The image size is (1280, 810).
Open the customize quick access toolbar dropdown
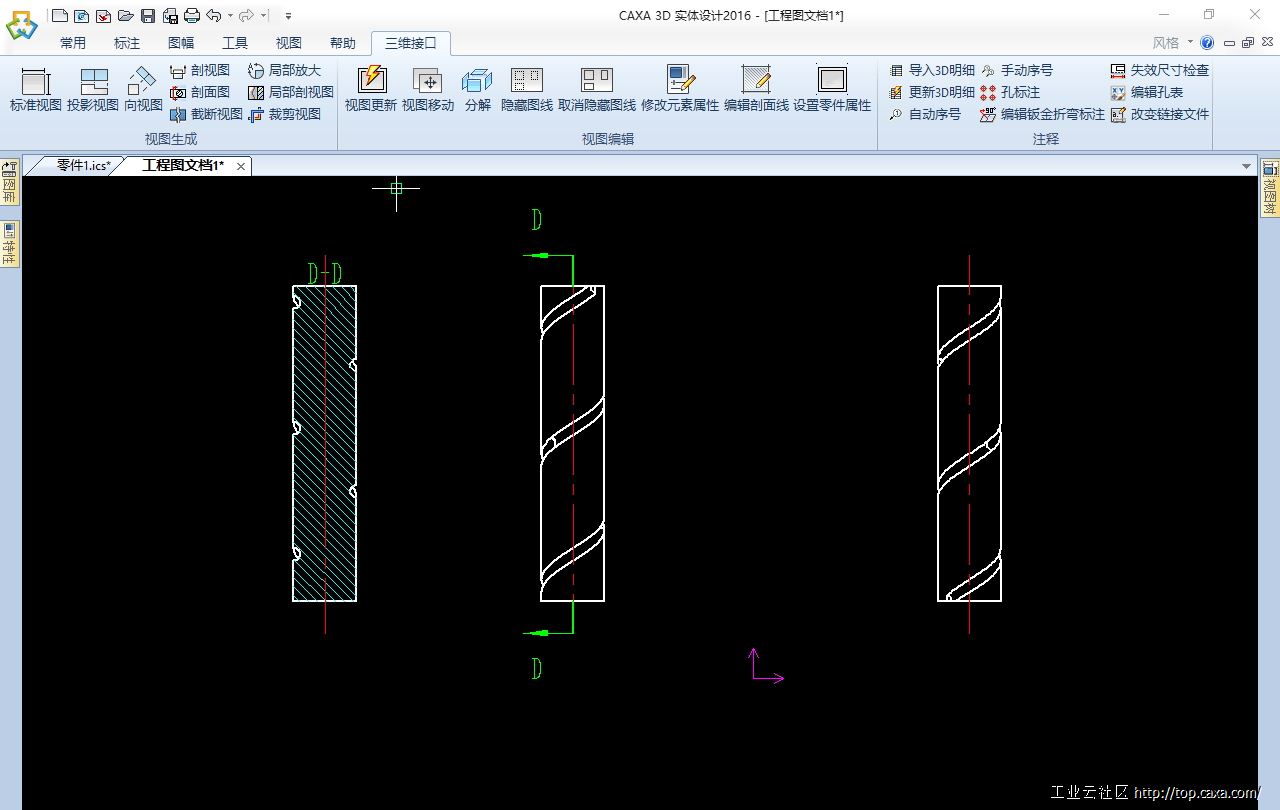click(x=288, y=15)
